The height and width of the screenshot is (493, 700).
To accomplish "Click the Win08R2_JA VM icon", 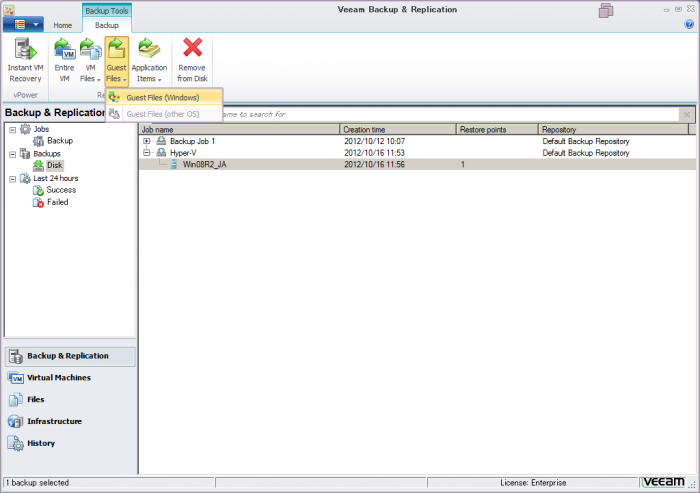I will tap(174, 164).
